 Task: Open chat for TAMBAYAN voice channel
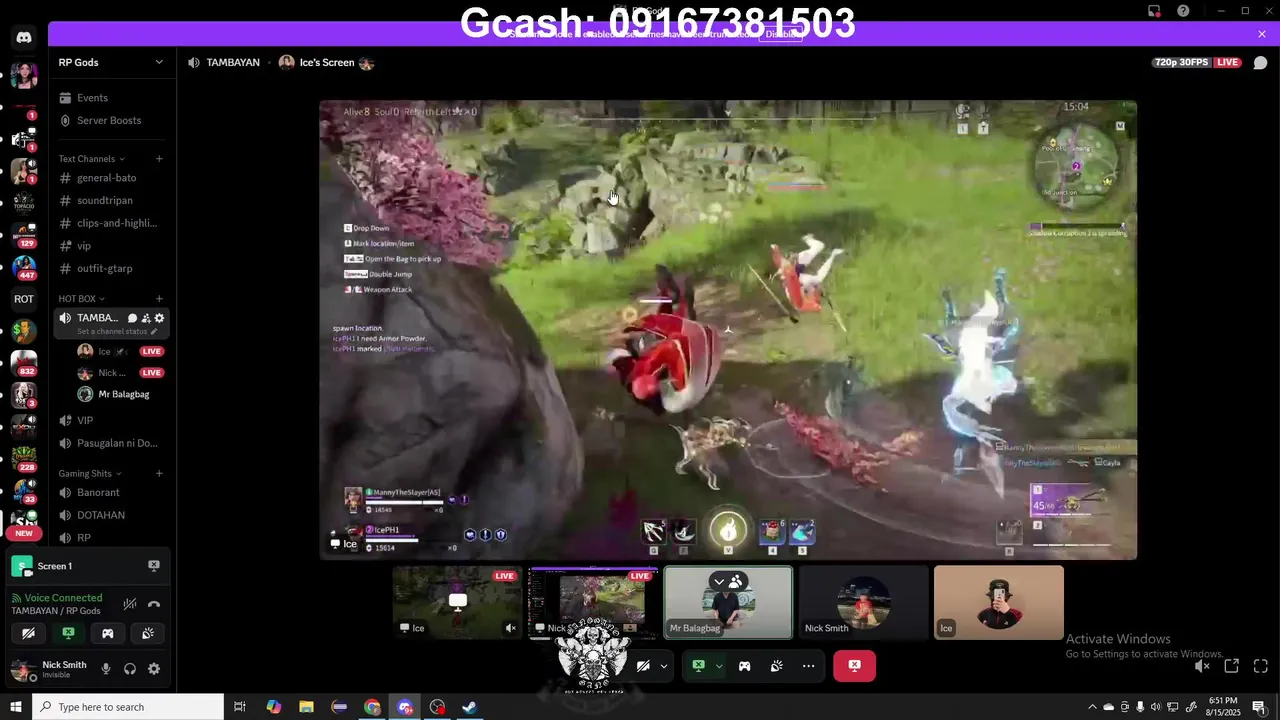(132, 318)
